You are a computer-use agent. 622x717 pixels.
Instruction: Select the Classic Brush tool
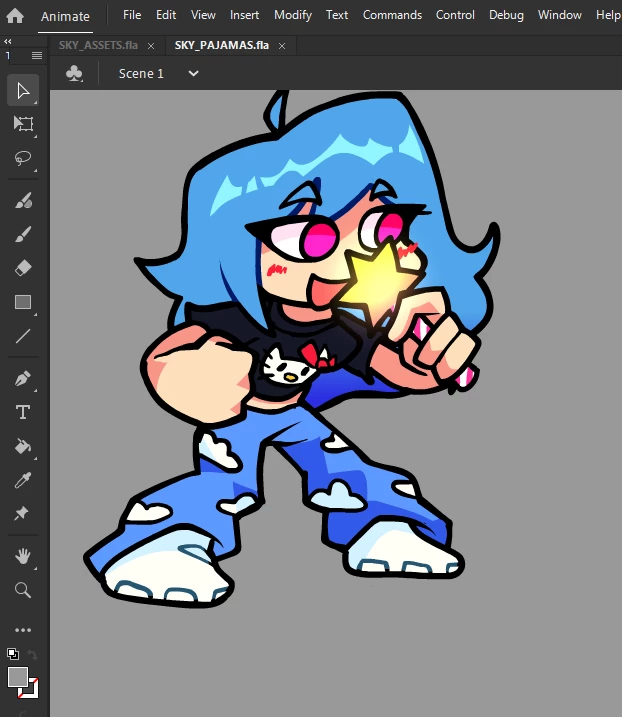[x=23, y=234]
